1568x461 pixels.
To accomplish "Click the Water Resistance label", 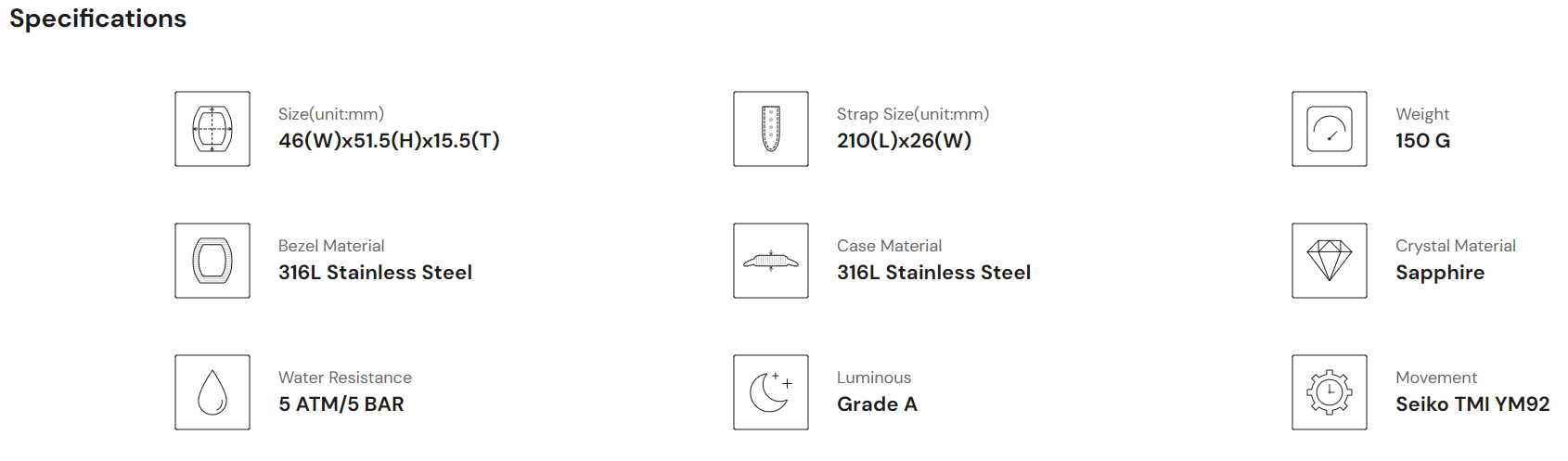I will (345, 378).
